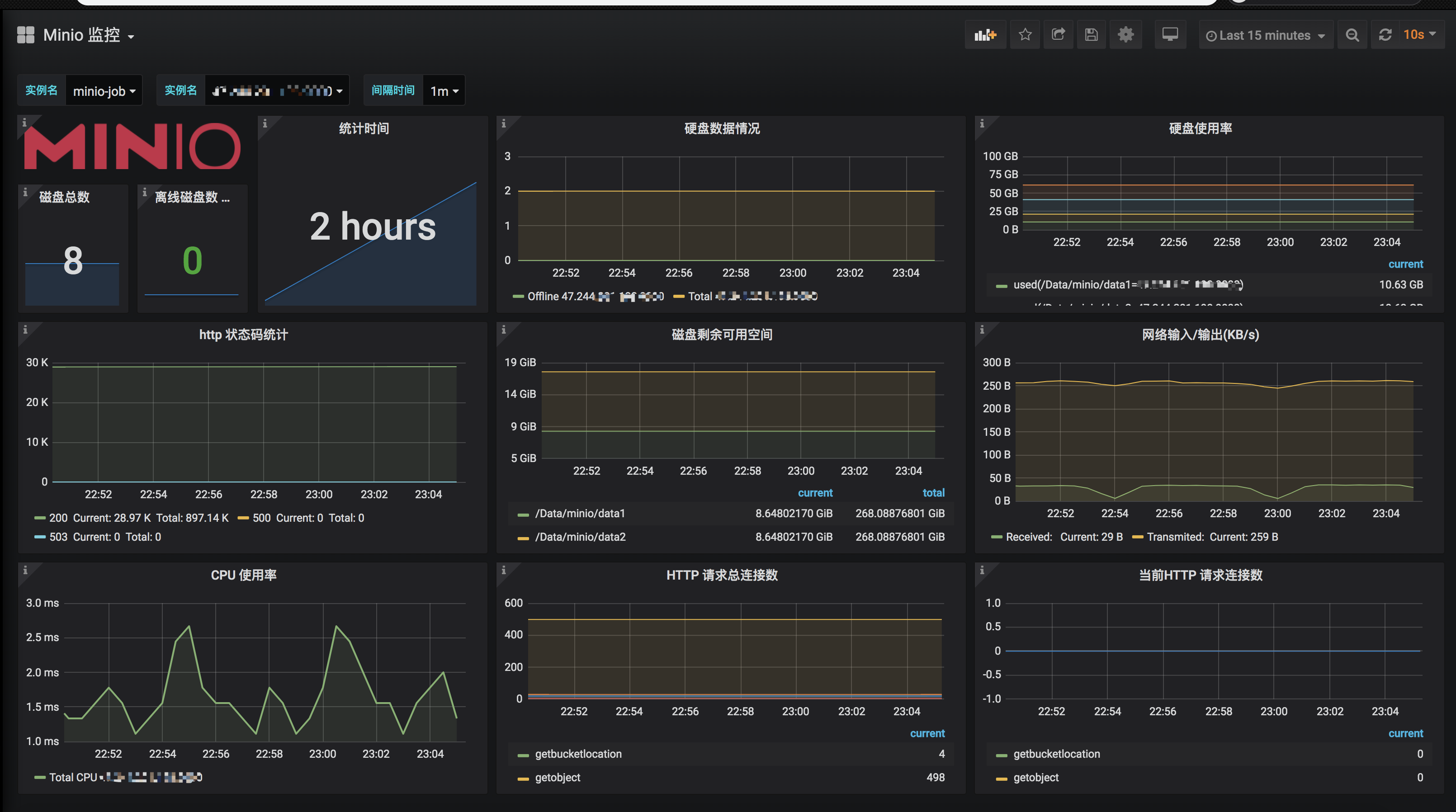Toggle getbucketlocation series visibility
The height and width of the screenshot is (812, 1456).
click(x=578, y=754)
